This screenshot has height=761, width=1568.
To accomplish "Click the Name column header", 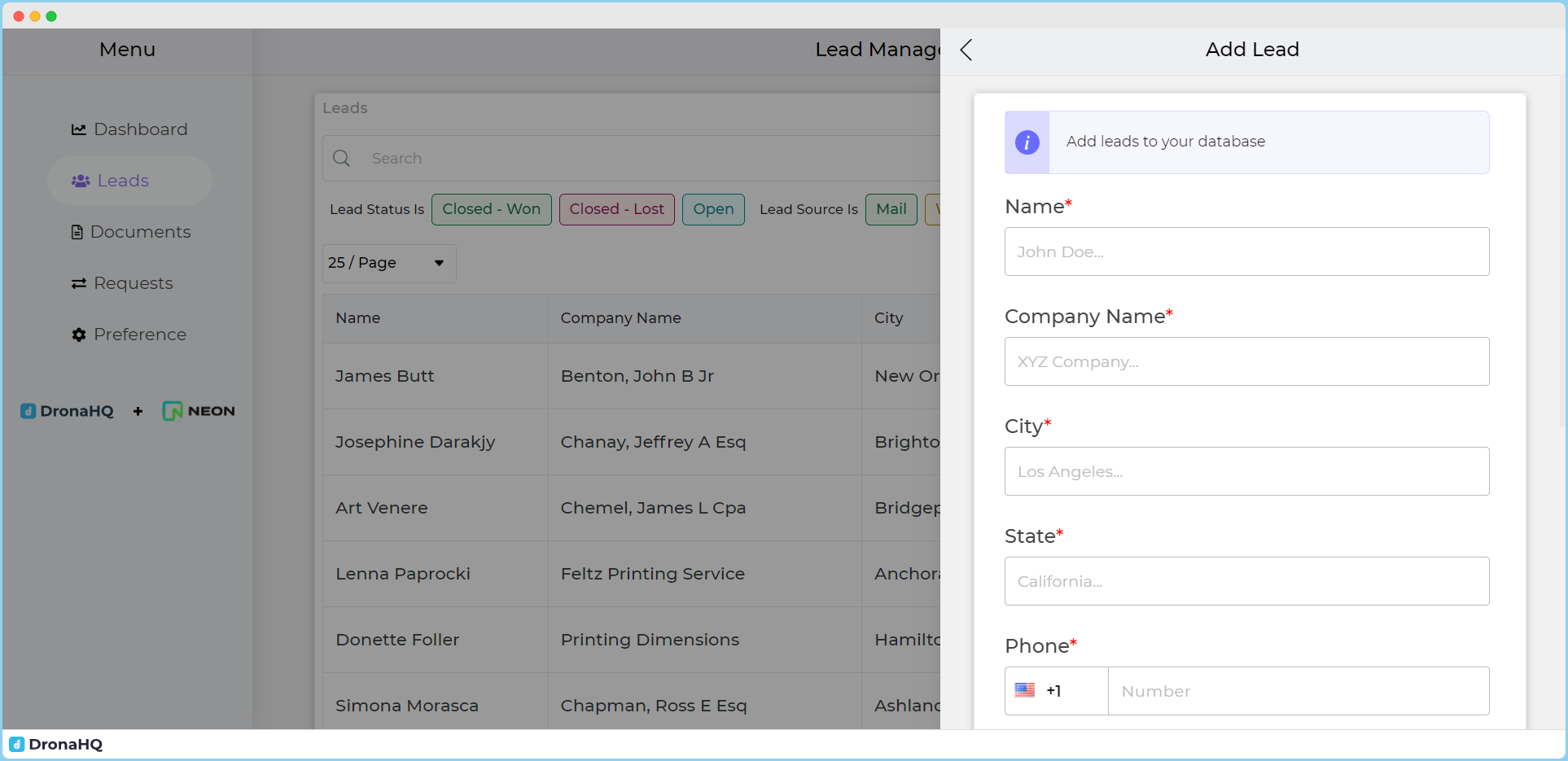I will pyautogui.click(x=358, y=318).
